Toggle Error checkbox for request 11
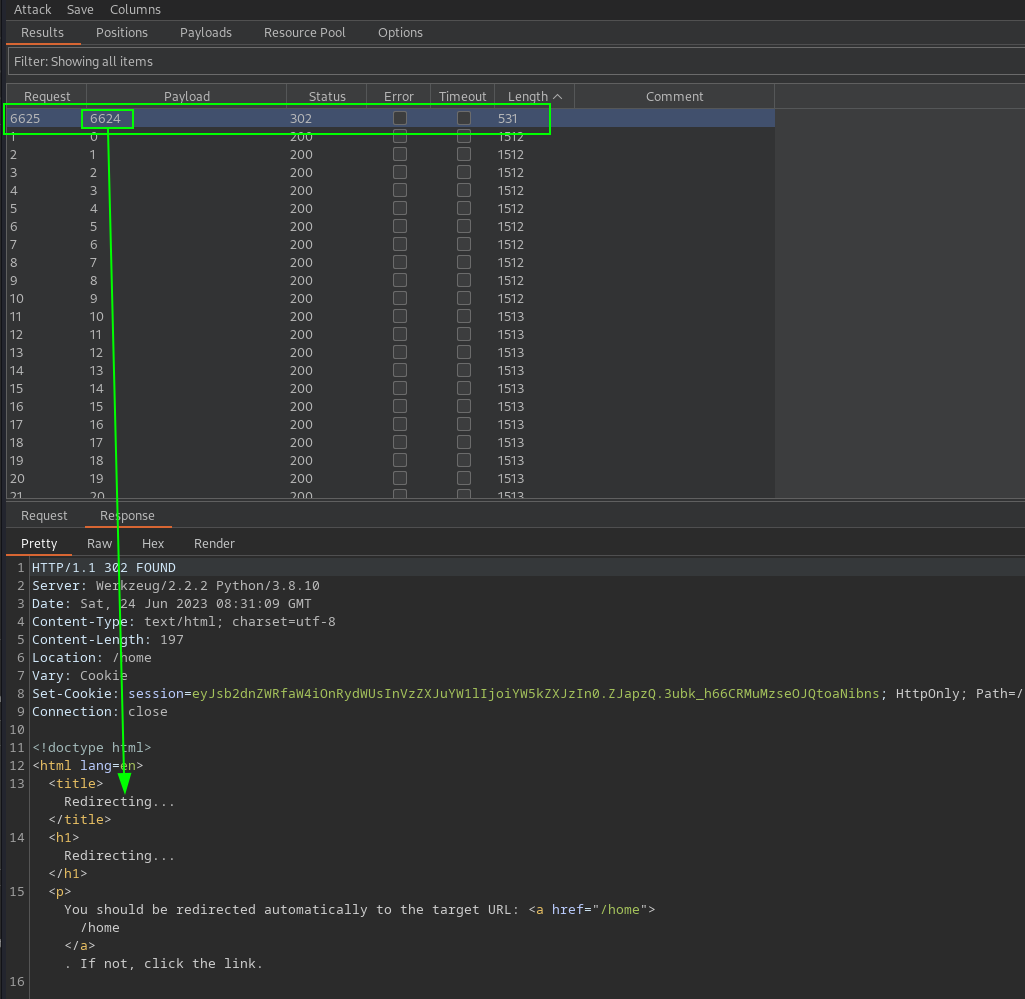This screenshot has width=1025, height=999. (x=400, y=316)
